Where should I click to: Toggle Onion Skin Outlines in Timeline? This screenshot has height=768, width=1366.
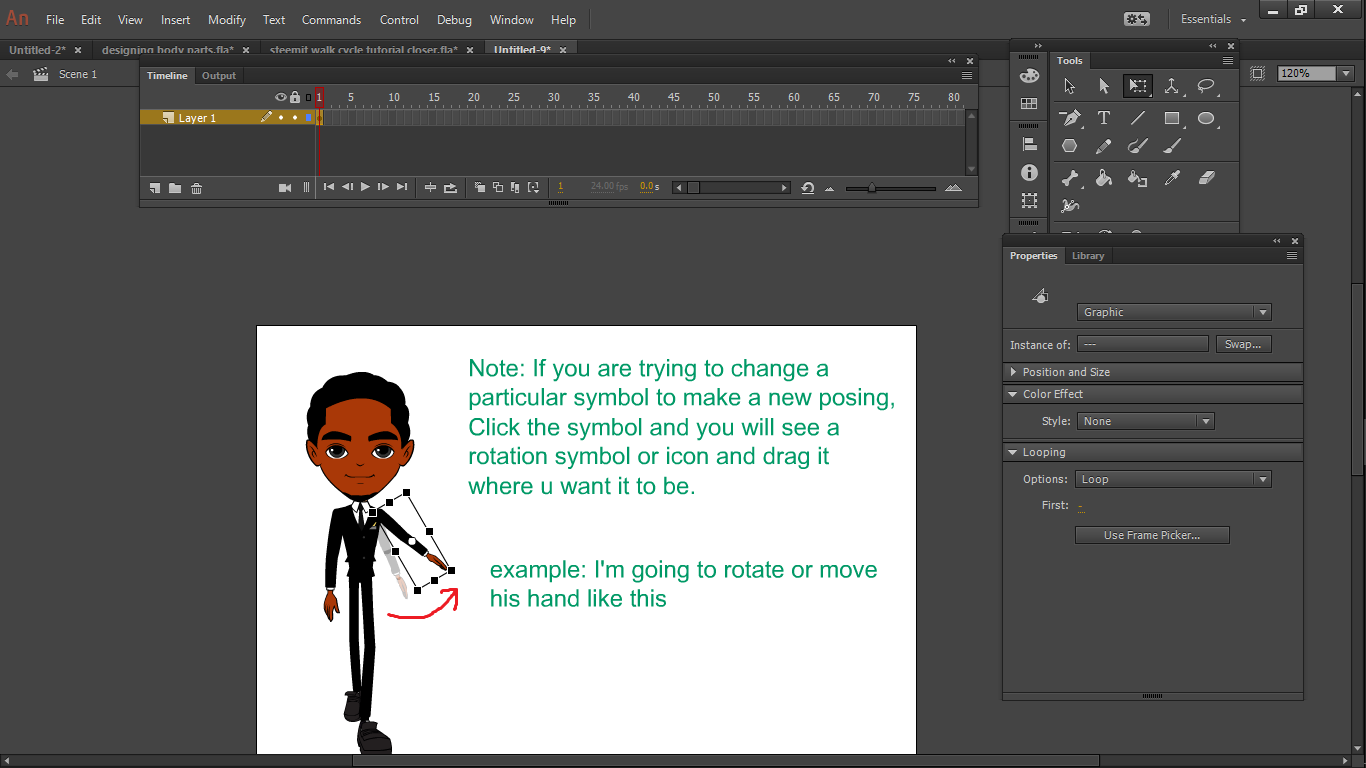click(x=498, y=187)
